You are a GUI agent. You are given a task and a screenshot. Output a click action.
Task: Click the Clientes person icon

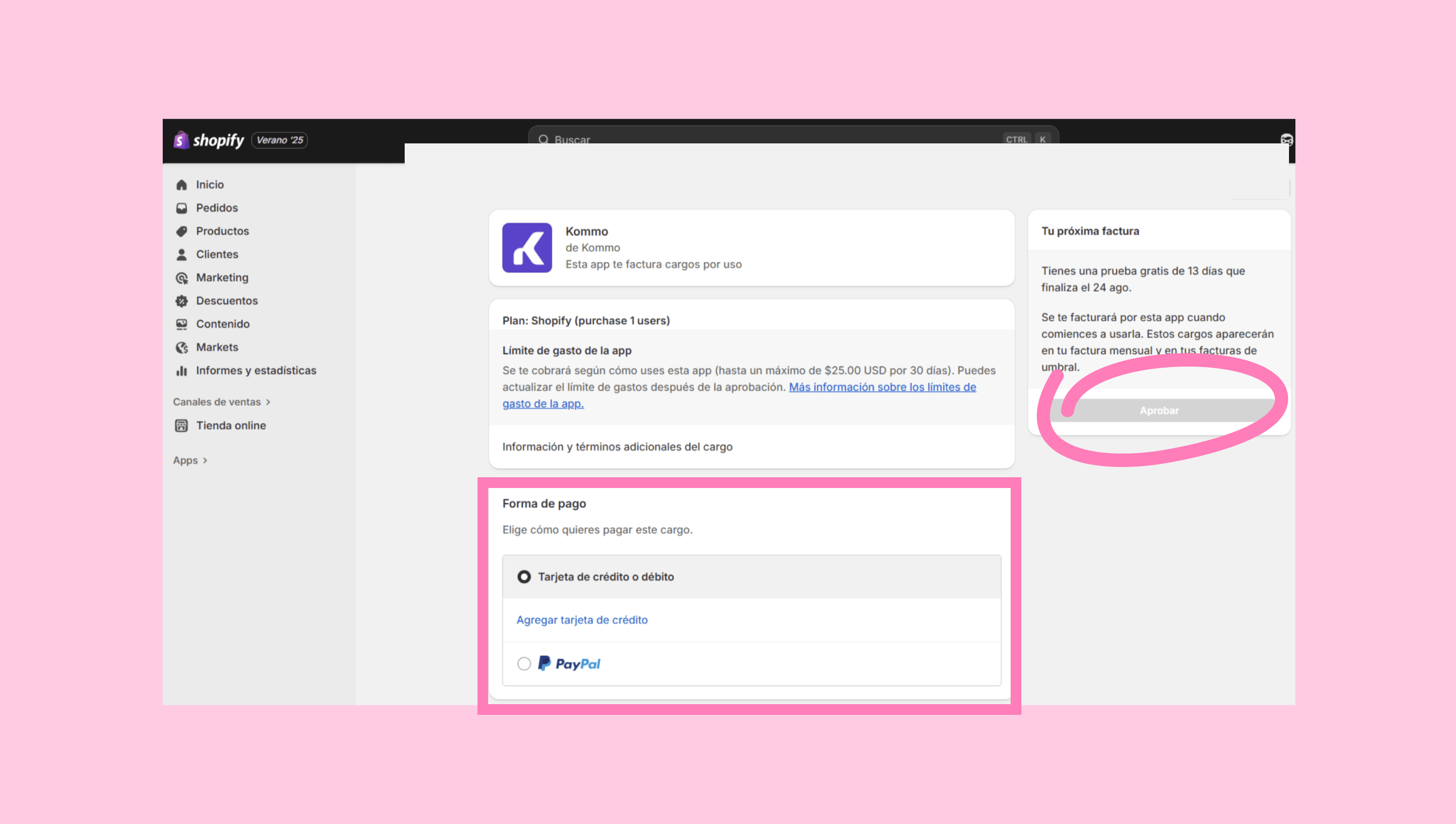(181, 255)
